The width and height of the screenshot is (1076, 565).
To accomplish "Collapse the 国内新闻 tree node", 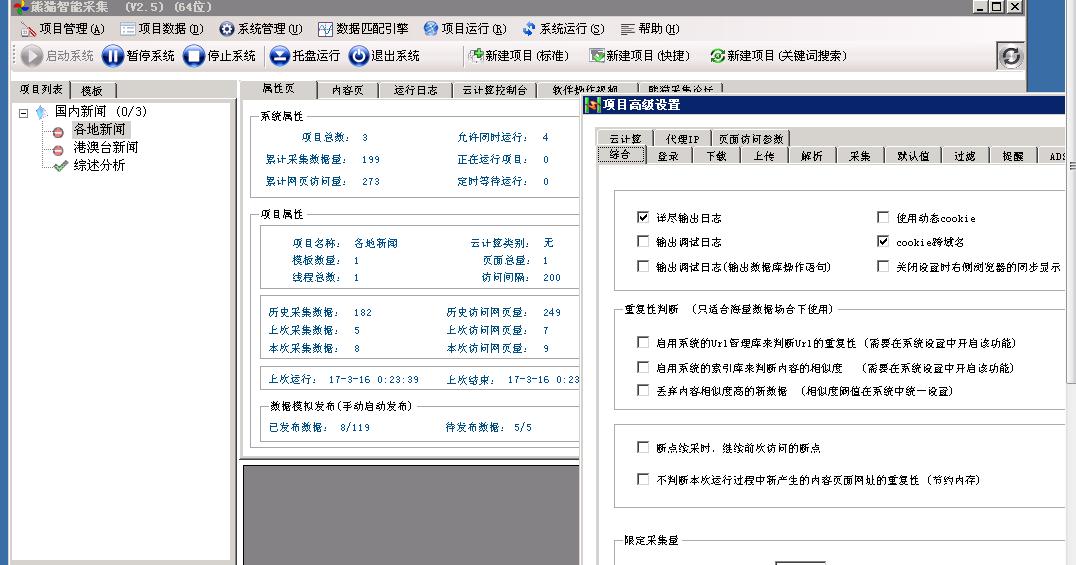I will click(x=24, y=112).
